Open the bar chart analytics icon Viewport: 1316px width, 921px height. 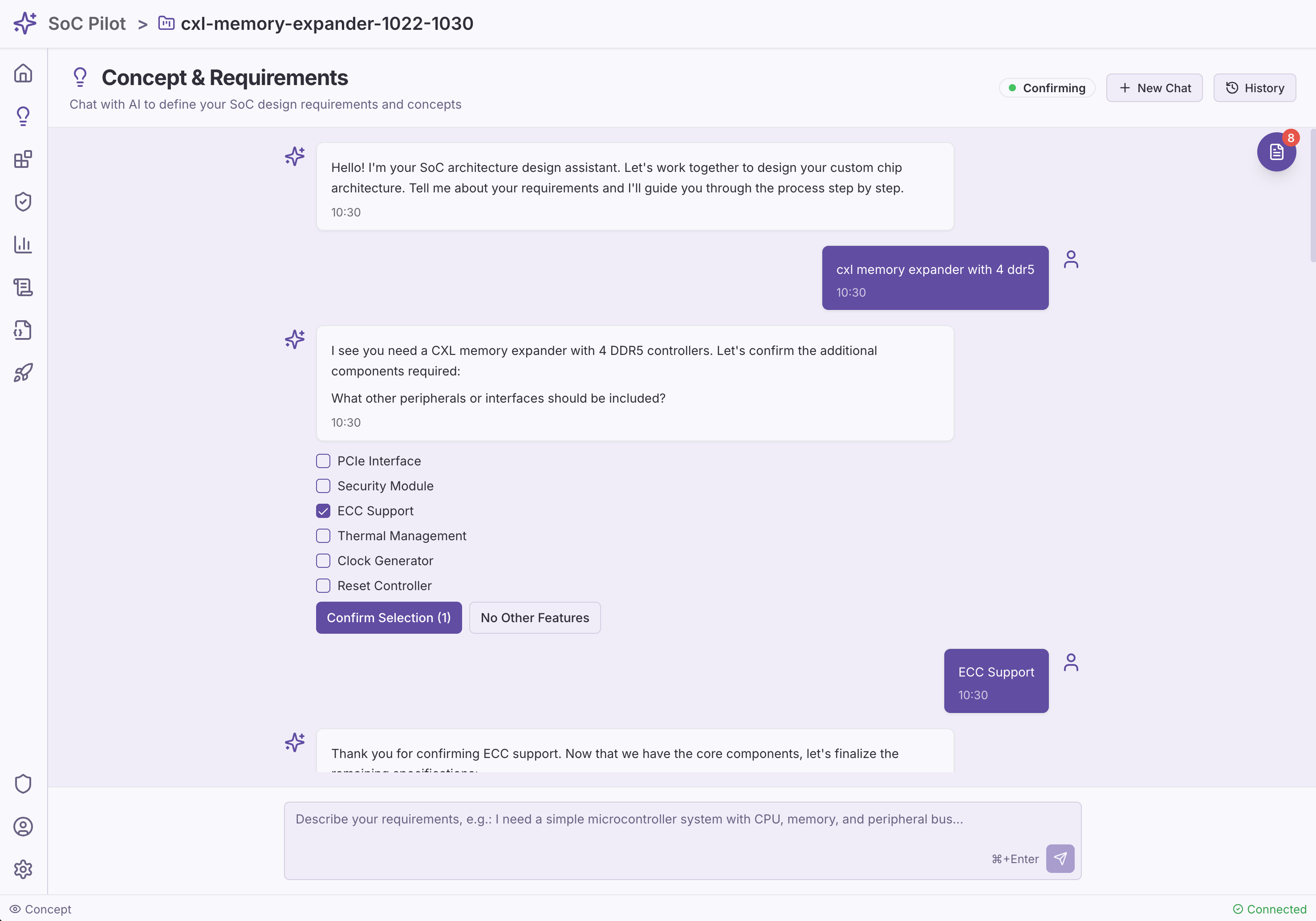(x=23, y=245)
